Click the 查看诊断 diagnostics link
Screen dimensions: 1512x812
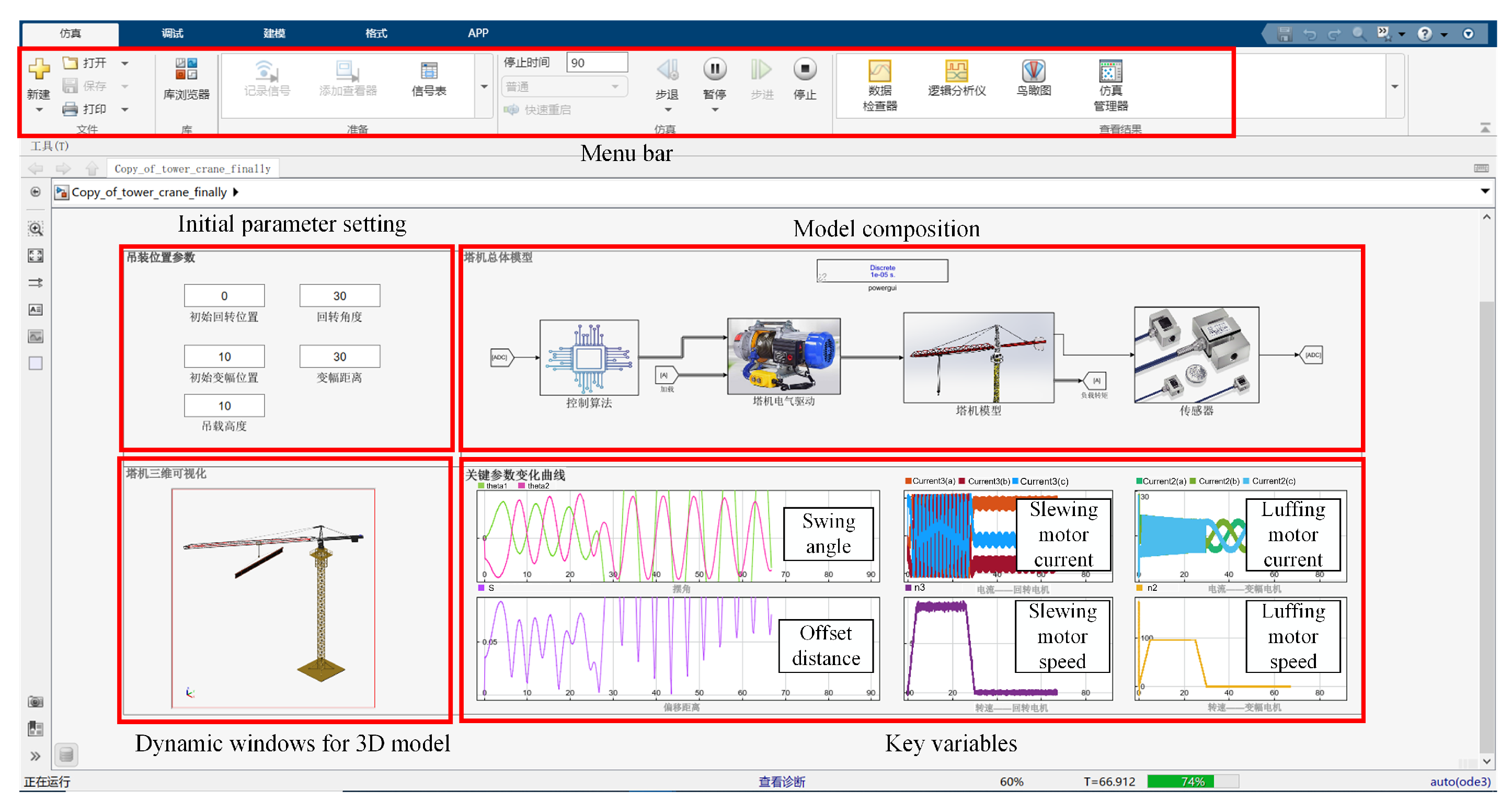coord(781,782)
